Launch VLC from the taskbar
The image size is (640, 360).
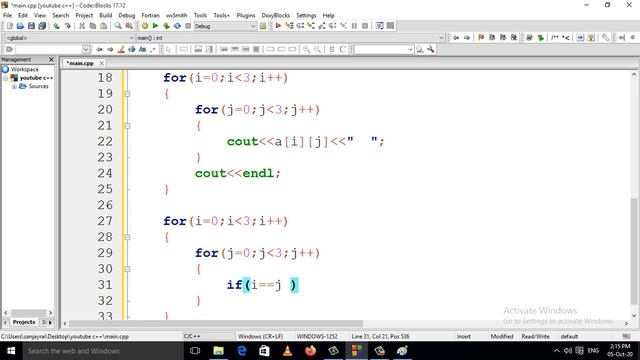click(x=287, y=351)
